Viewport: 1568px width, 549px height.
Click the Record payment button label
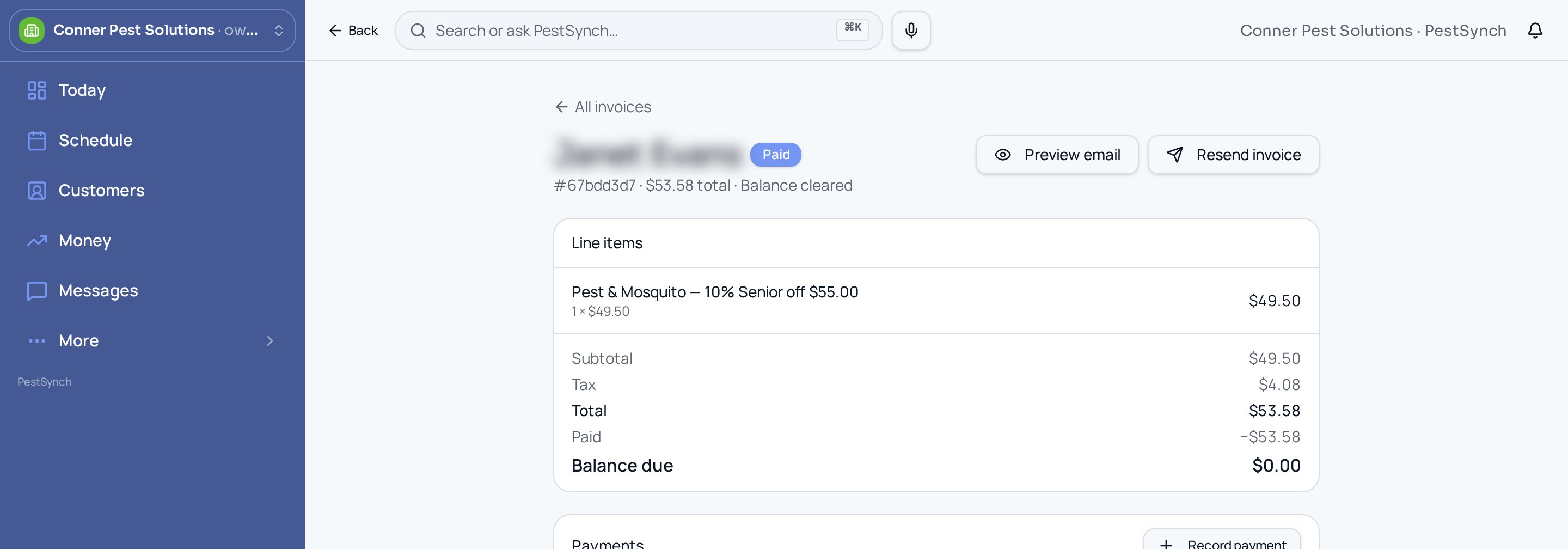(1237, 544)
